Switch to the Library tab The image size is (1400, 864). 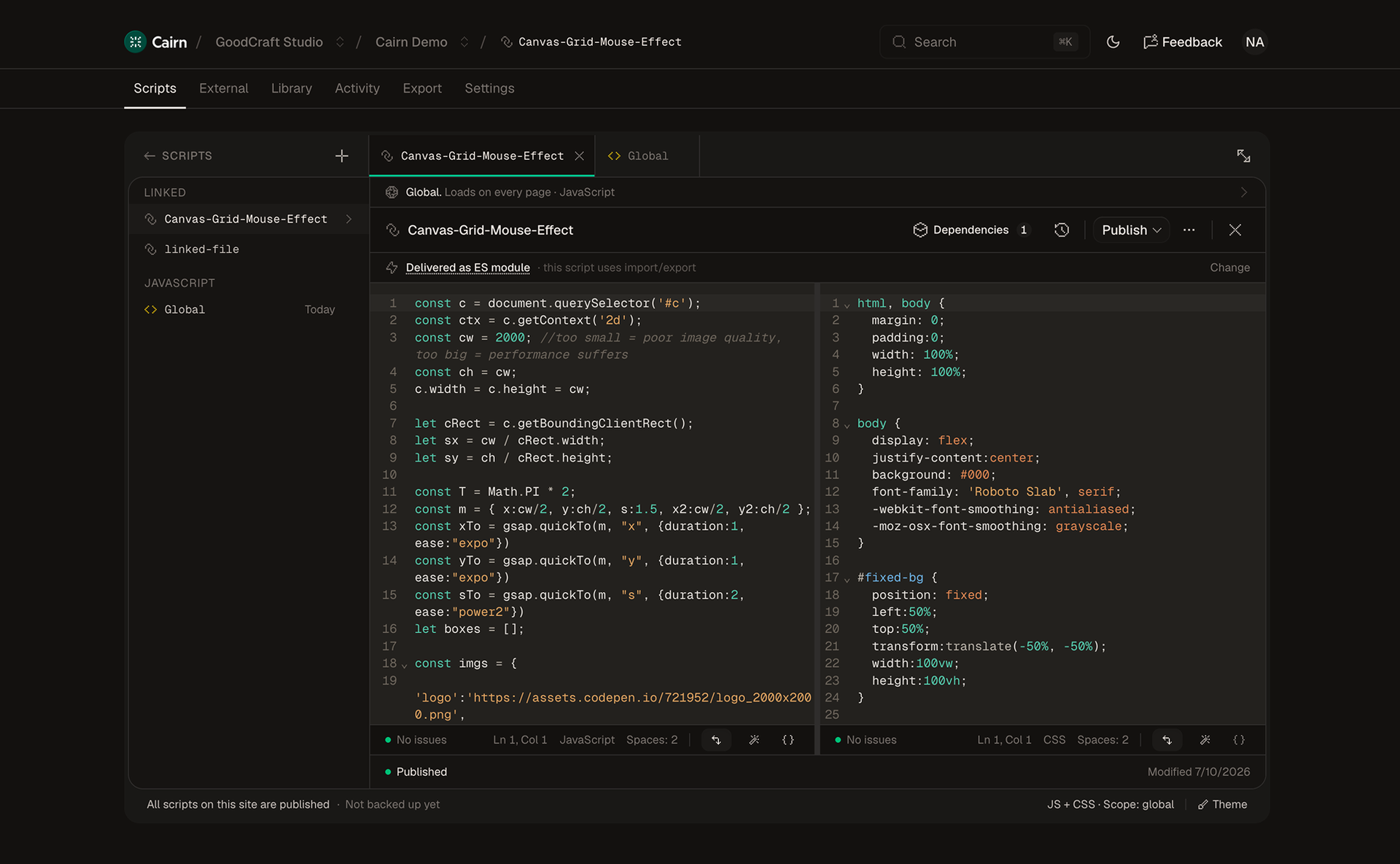tap(292, 88)
